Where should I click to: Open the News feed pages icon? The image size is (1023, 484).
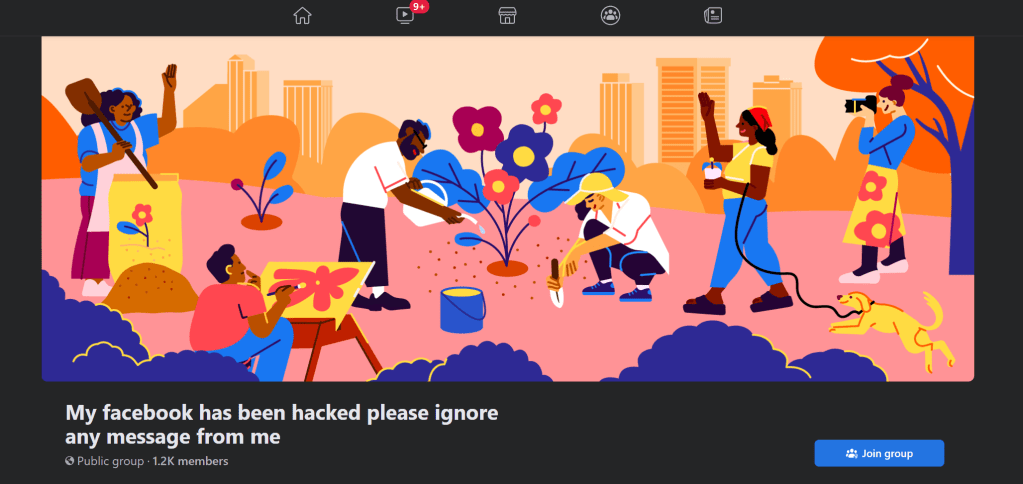[x=713, y=16]
